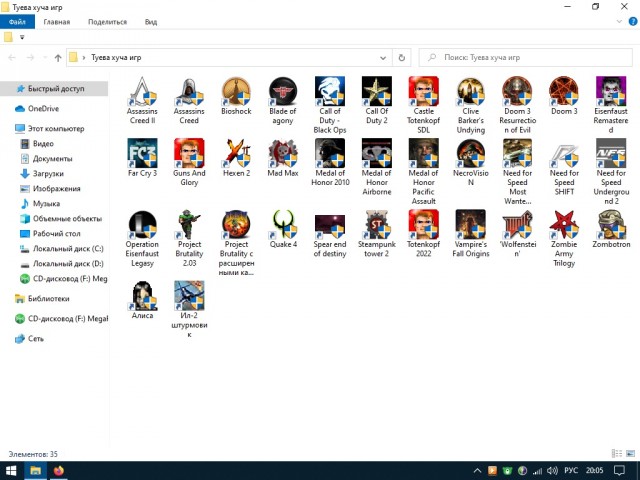Select the Totenkopf 2022 shortcut
This screenshot has height=480, width=640.
click(423, 234)
